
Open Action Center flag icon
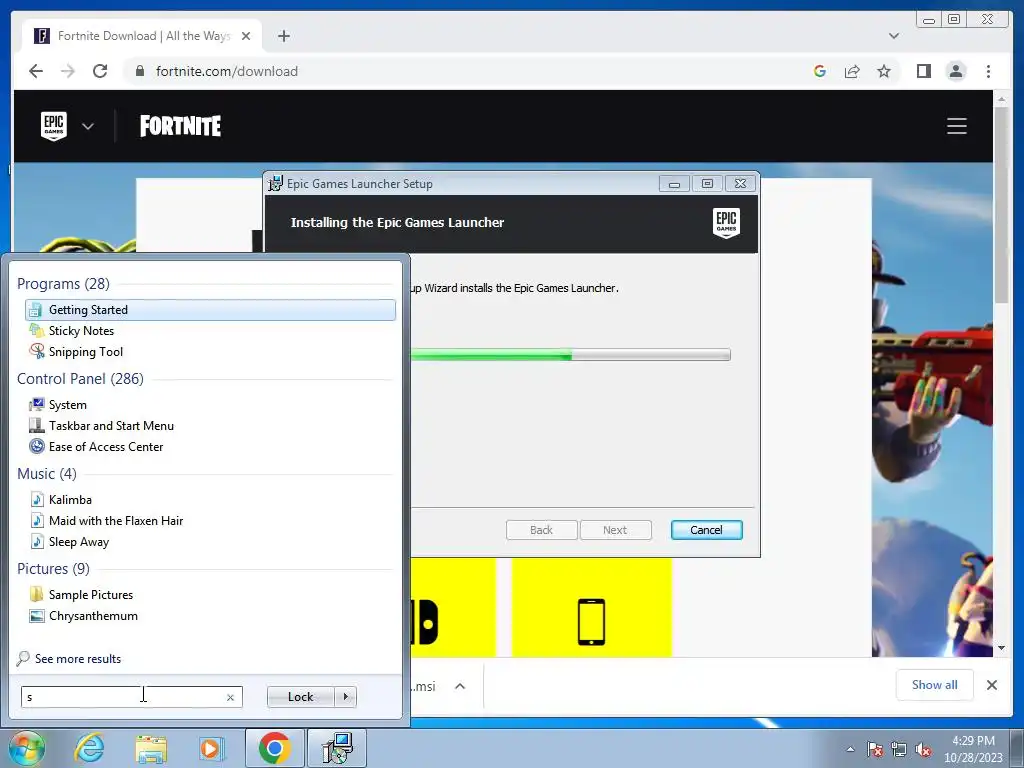point(875,749)
